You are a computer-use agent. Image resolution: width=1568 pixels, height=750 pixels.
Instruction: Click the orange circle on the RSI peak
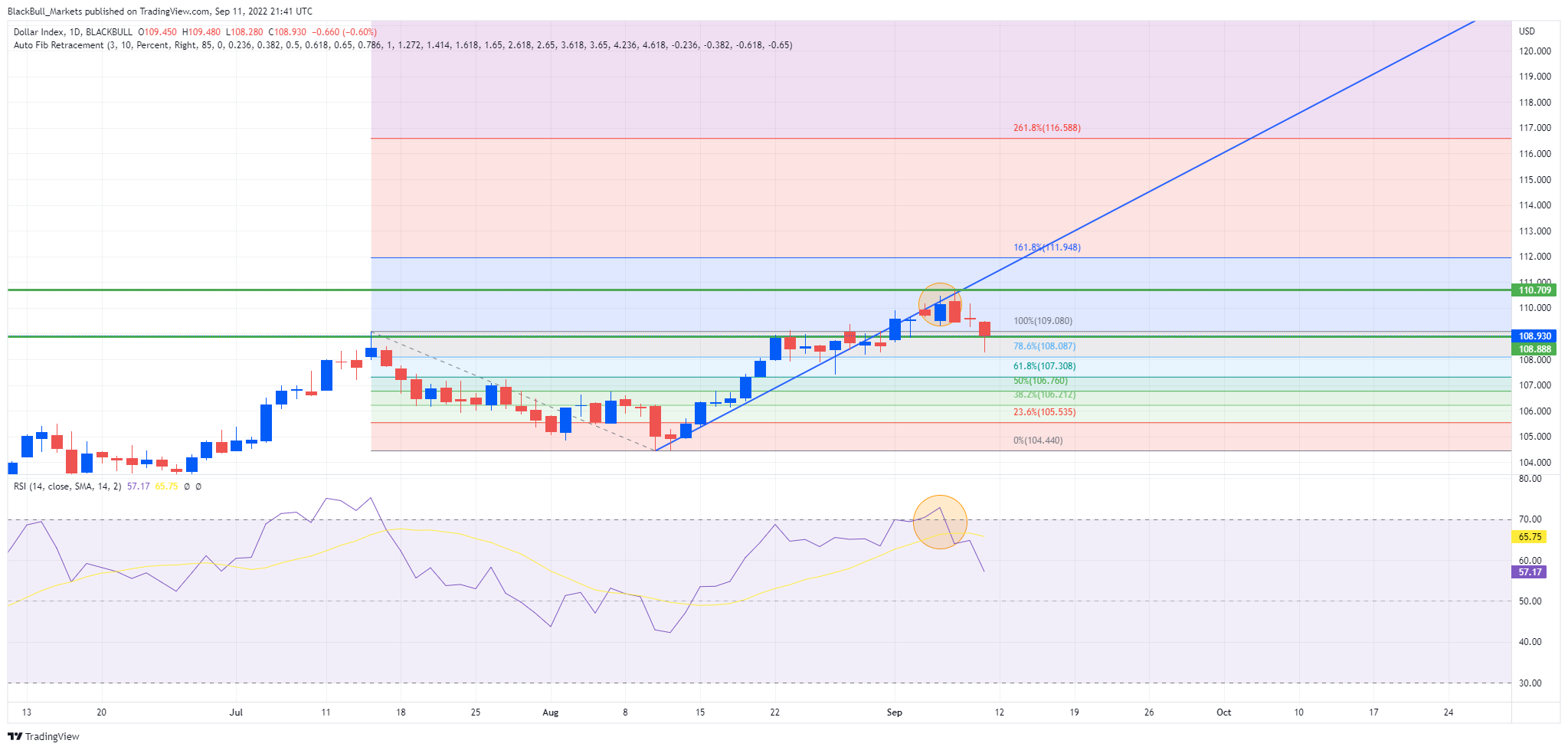pyautogui.click(x=940, y=522)
